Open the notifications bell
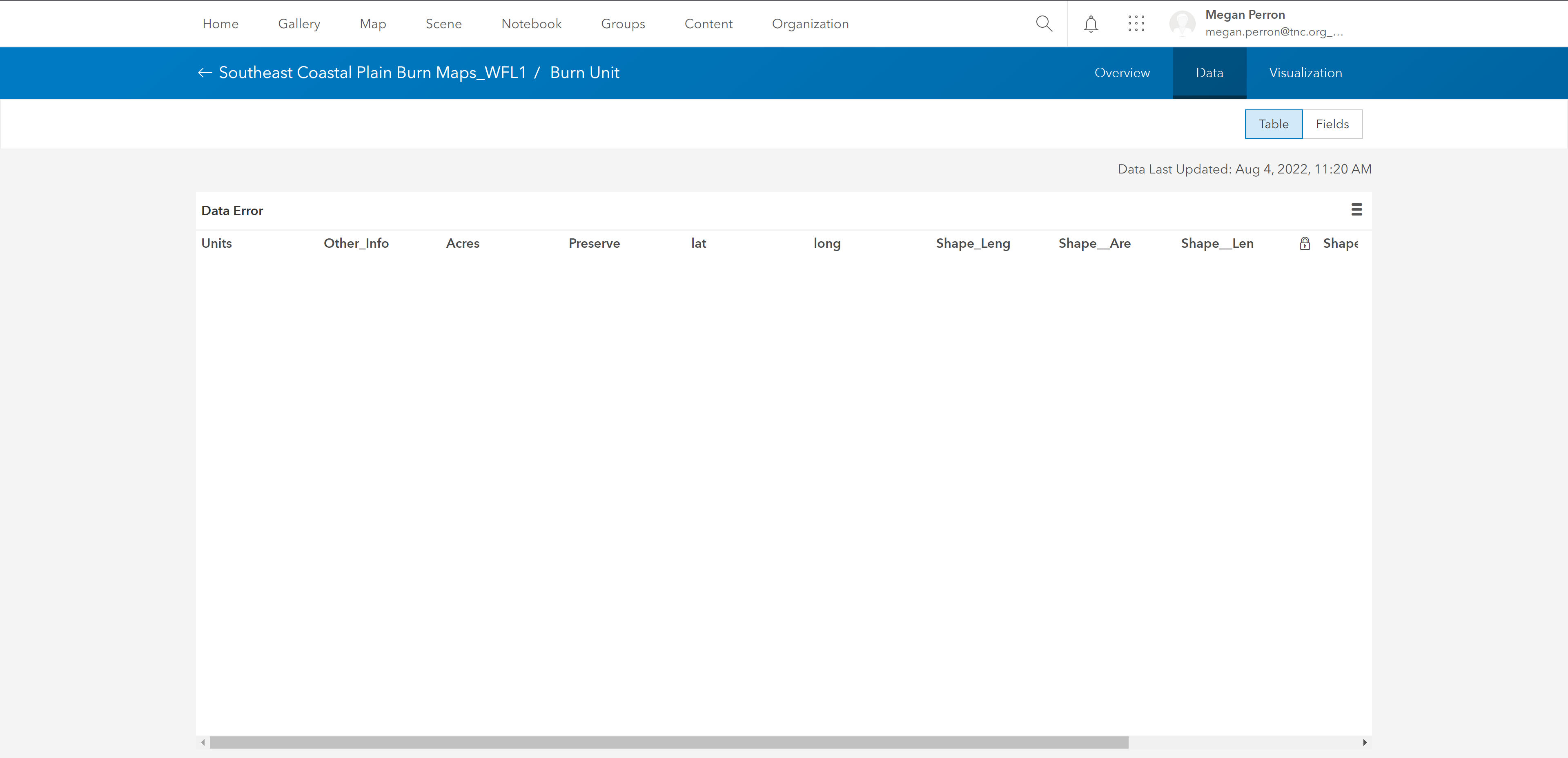Screen dimensions: 1568x758 pyautogui.click(x=1091, y=24)
